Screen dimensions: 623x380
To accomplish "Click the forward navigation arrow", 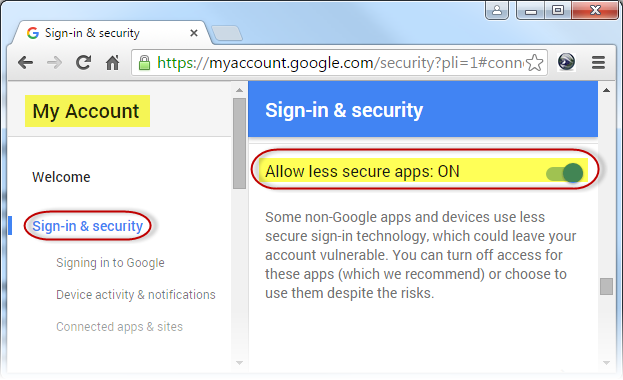I will (x=54, y=62).
